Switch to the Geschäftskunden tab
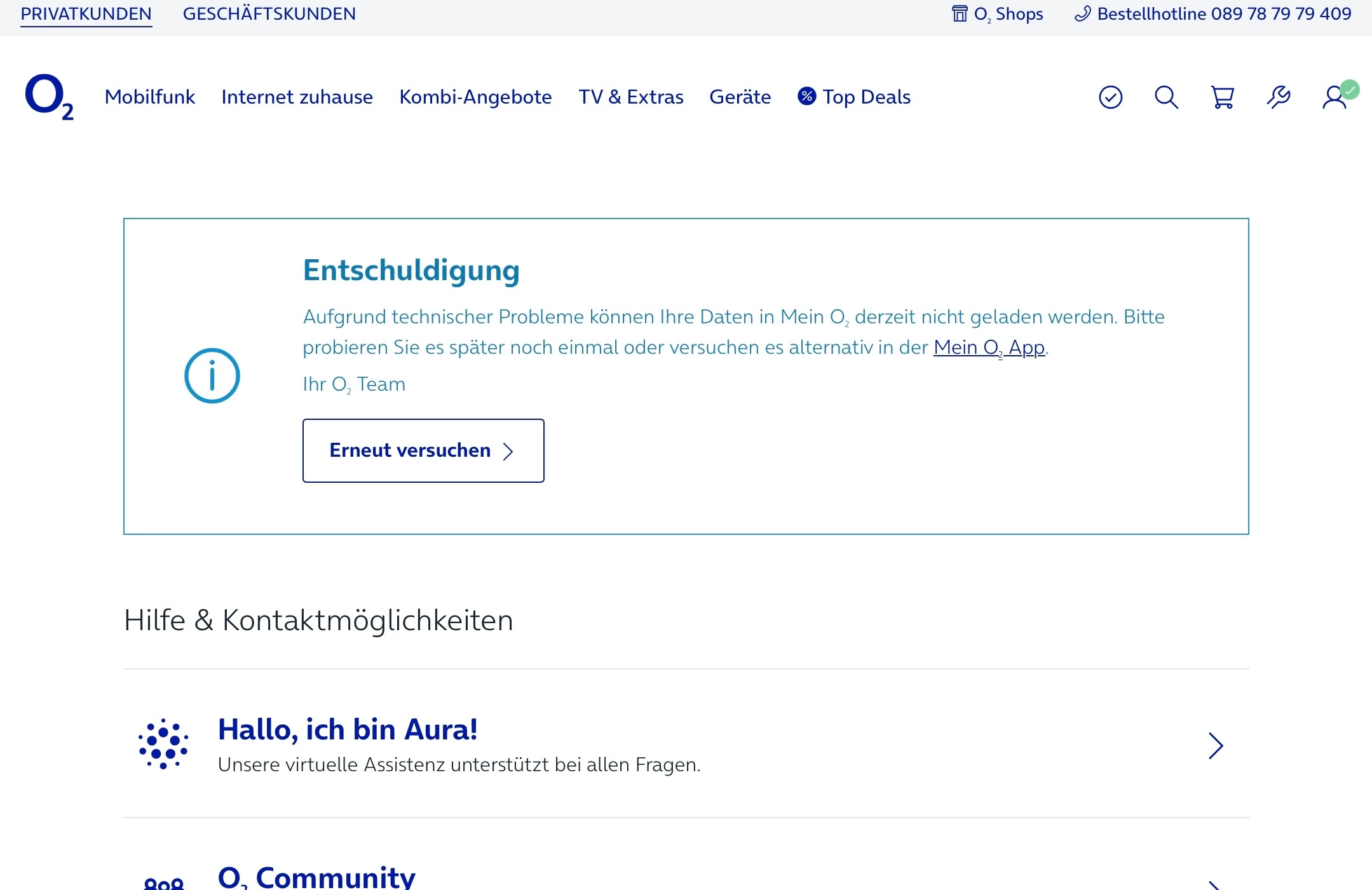 pyautogui.click(x=269, y=13)
